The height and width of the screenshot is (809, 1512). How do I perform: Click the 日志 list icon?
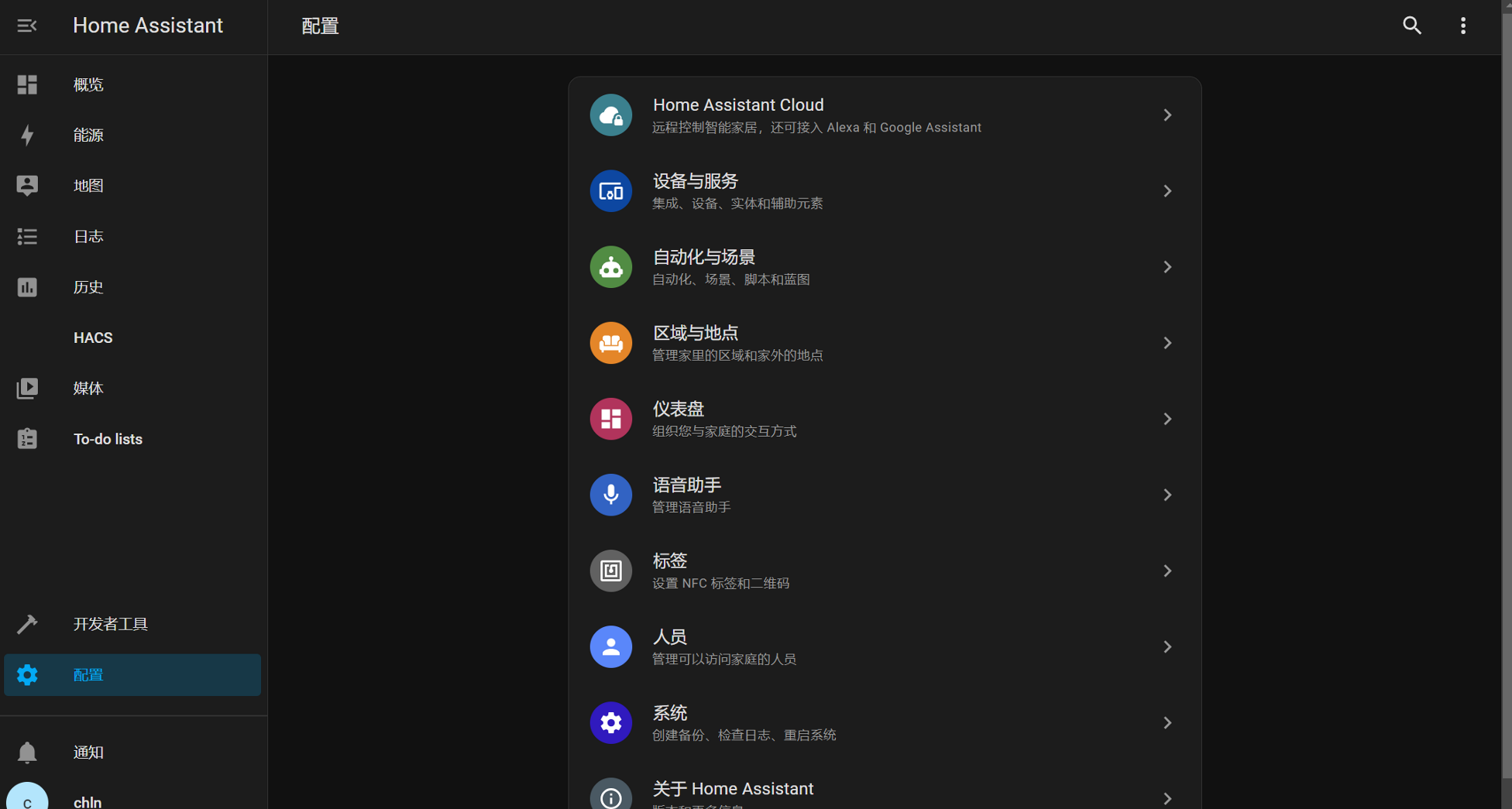pos(27,236)
